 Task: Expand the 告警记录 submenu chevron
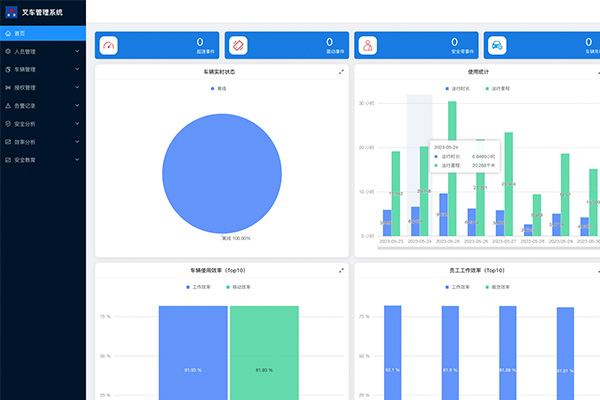77,105
